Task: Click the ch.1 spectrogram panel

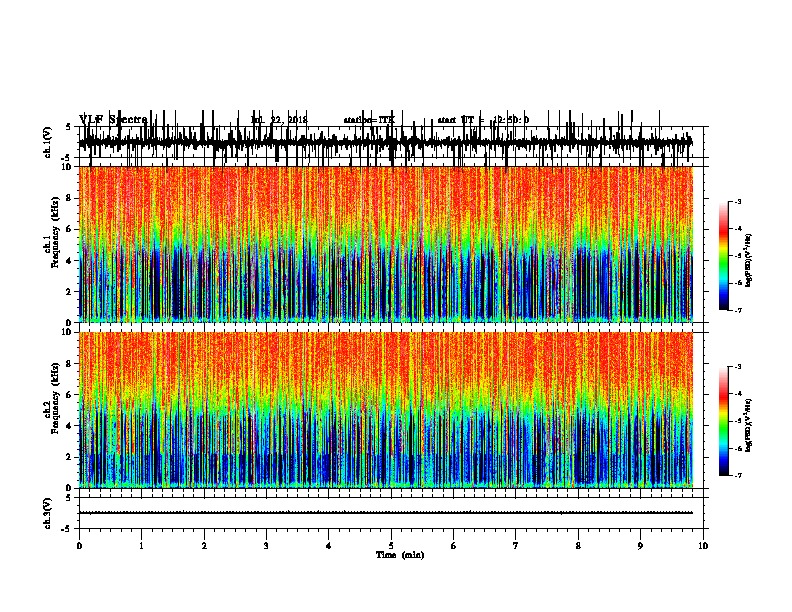Action: point(386,244)
